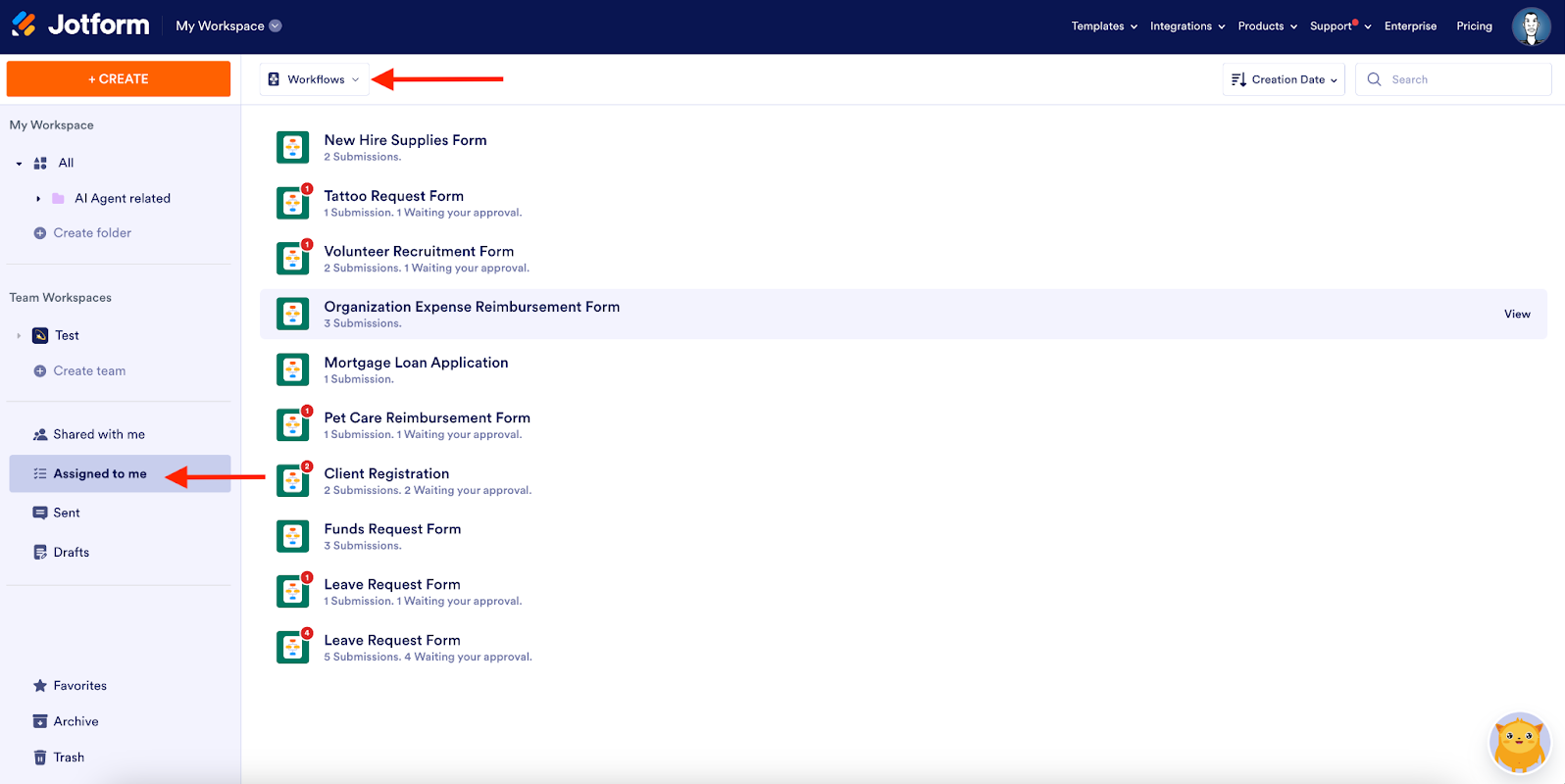The image size is (1565, 784).
Task: Open the user avatar profile menu
Action: coord(1531,26)
